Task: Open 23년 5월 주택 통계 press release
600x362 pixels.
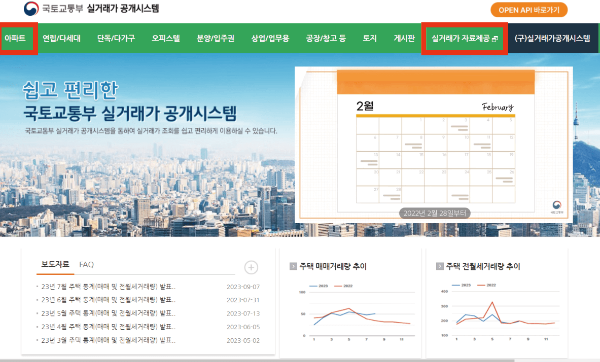Action: coord(108,313)
